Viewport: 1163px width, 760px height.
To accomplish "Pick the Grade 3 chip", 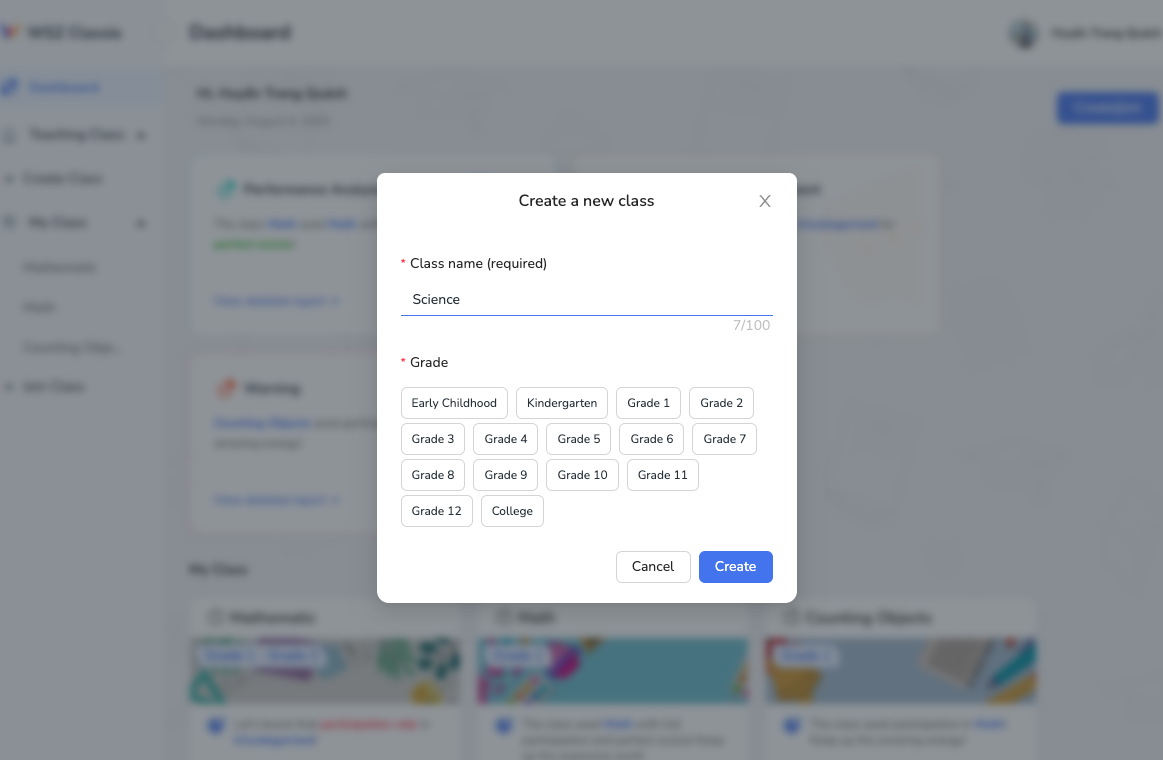I will (433, 439).
